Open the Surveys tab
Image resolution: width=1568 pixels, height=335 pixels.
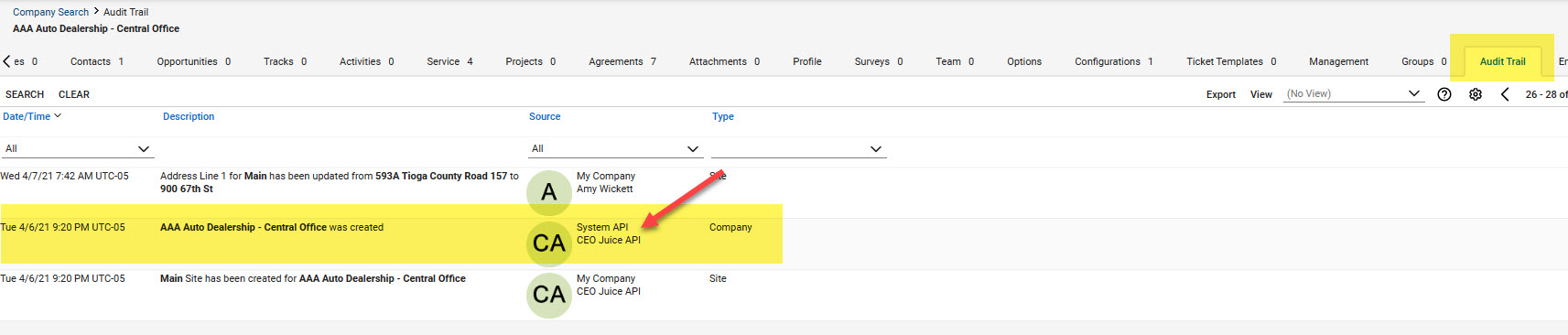click(x=879, y=61)
